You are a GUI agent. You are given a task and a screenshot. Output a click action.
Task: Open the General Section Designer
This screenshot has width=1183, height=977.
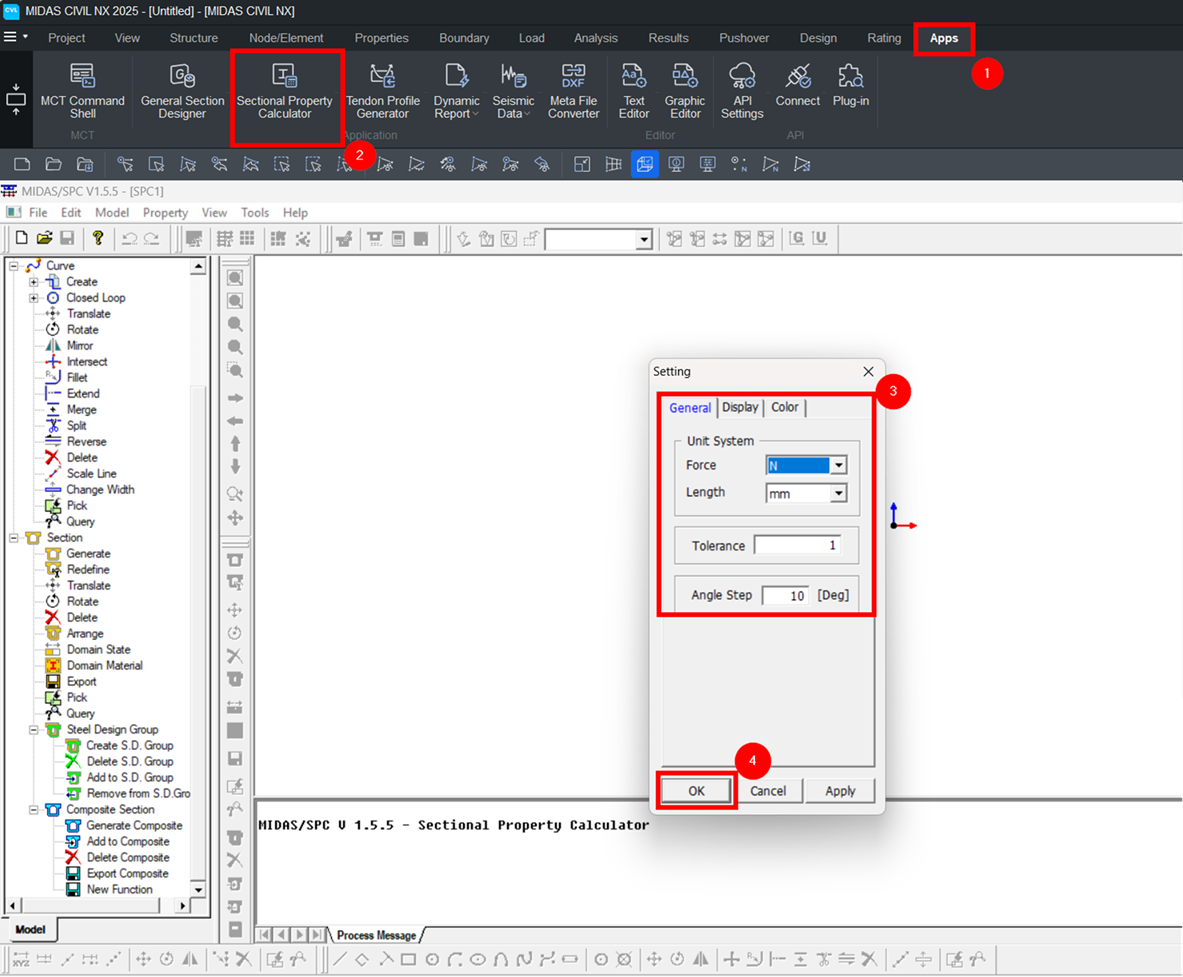point(182,91)
